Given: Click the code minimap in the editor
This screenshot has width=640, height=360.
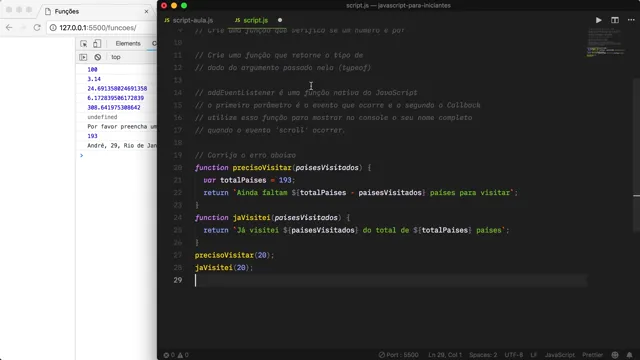Looking at the screenshot, I should 606,42.
